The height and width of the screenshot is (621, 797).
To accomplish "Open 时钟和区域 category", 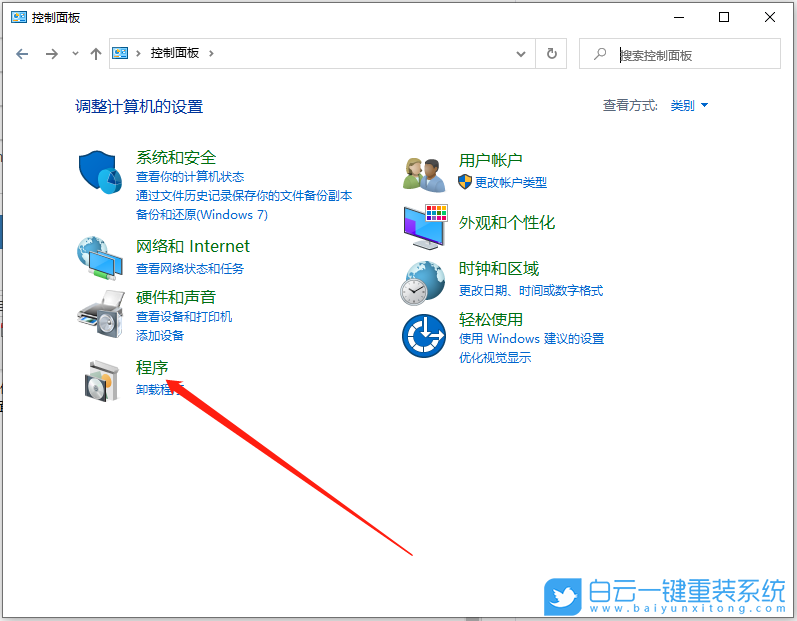I will pyautogui.click(x=499, y=268).
